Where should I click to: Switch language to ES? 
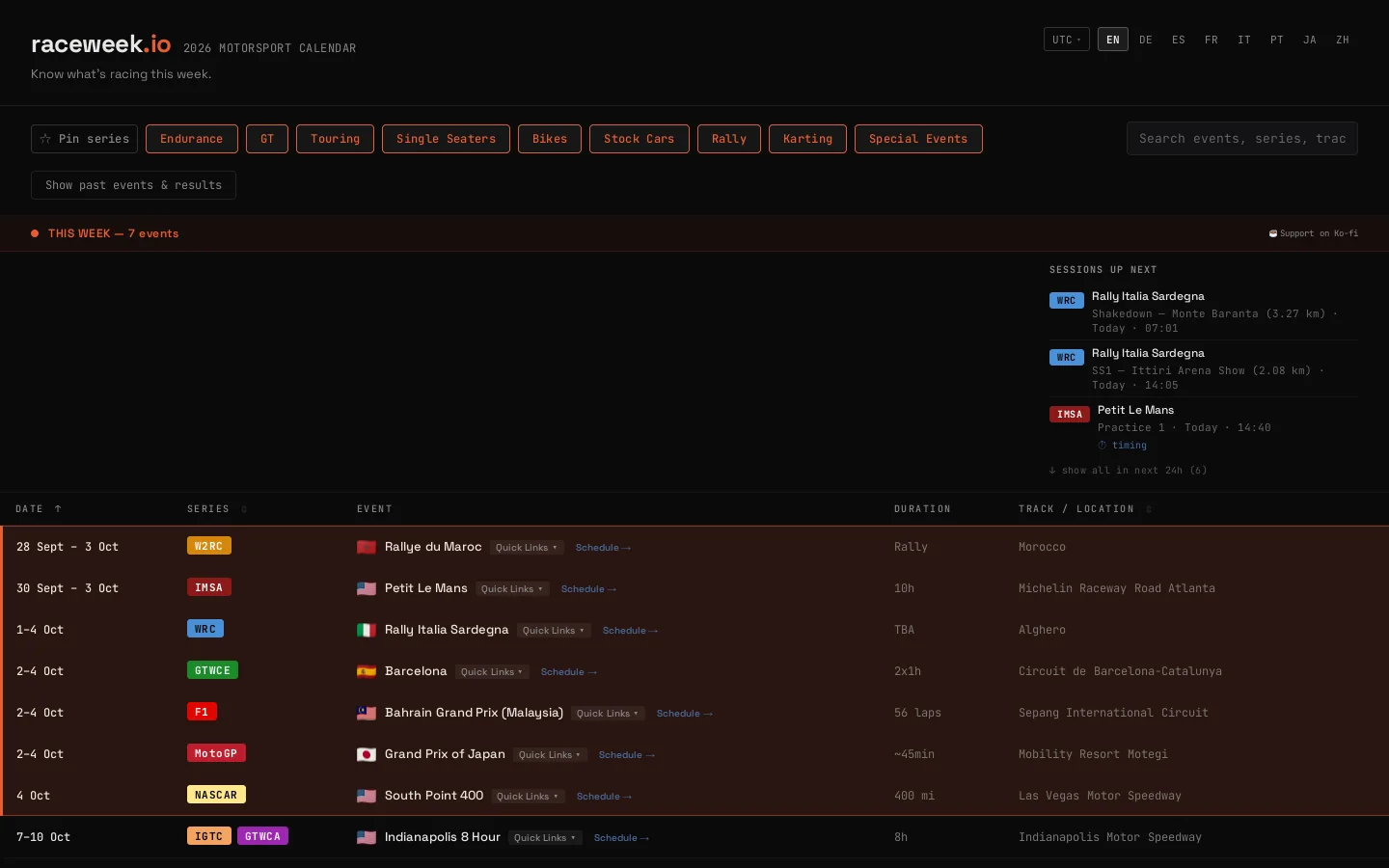1179,40
